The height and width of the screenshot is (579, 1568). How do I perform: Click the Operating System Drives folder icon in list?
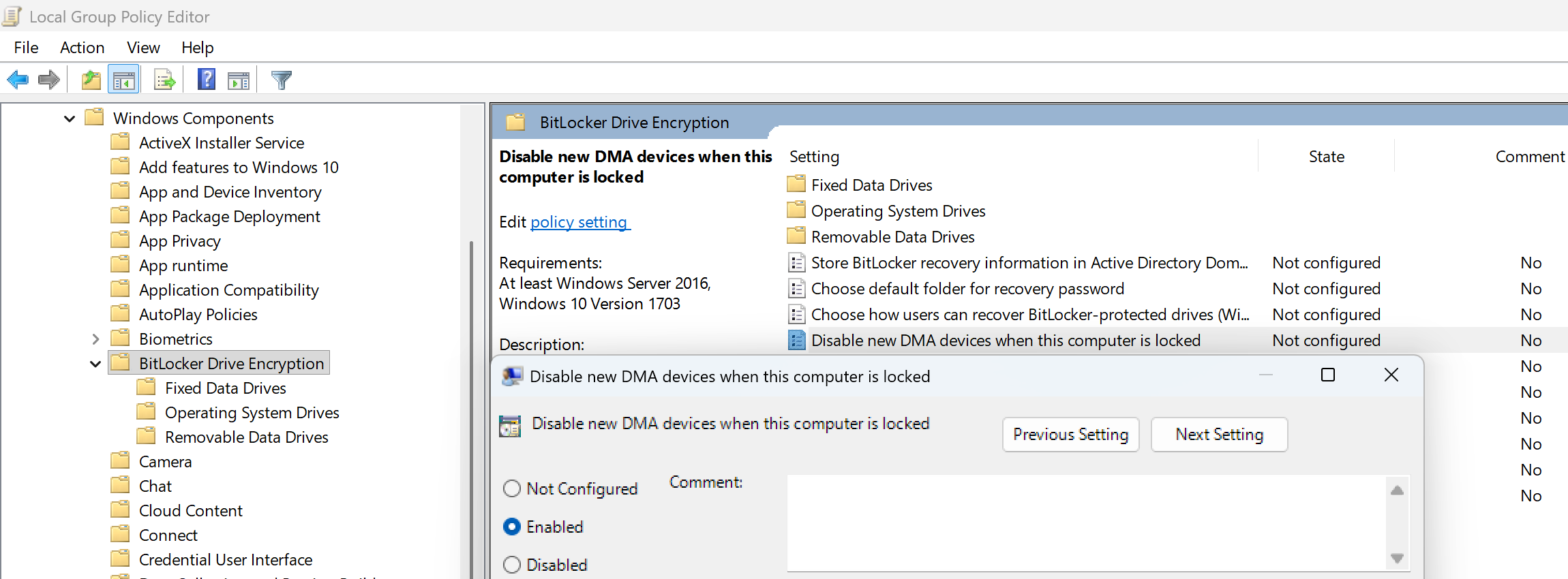click(796, 210)
